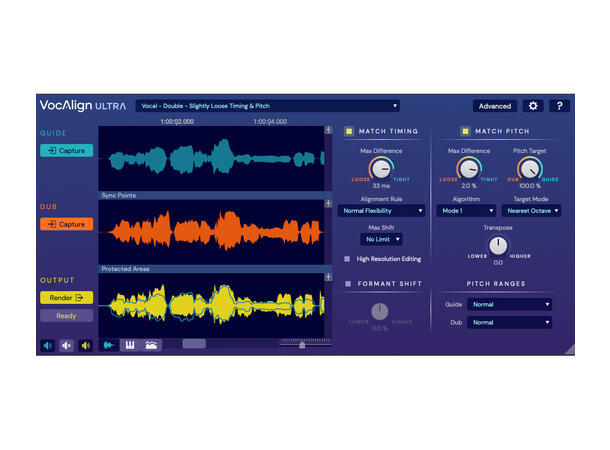
Task: Enable High Resolution Editing checkbox
Action: (x=347, y=259)
